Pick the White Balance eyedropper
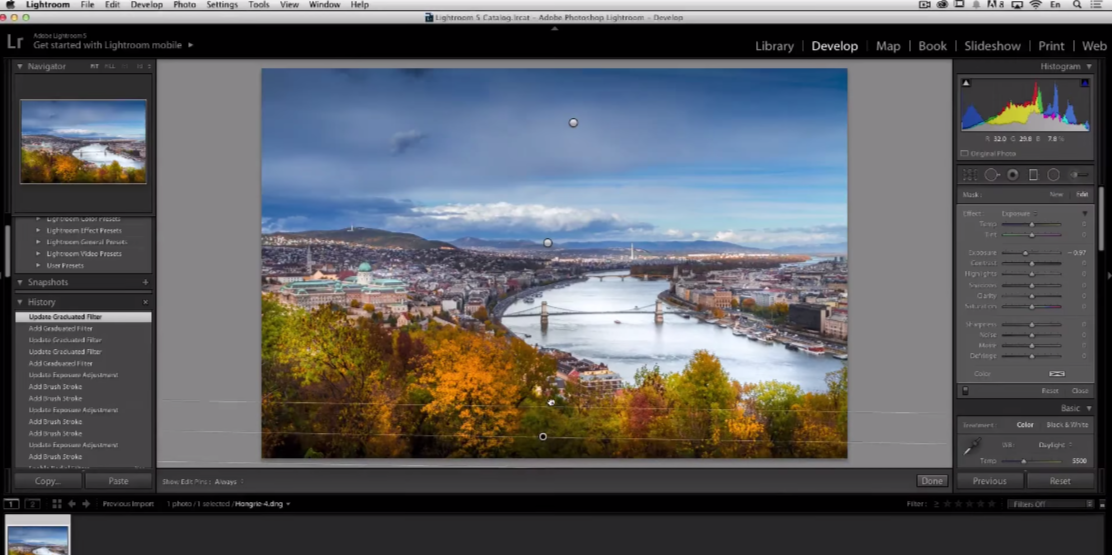The height and width of the screenshot is (555, 1112). [971, 449]
